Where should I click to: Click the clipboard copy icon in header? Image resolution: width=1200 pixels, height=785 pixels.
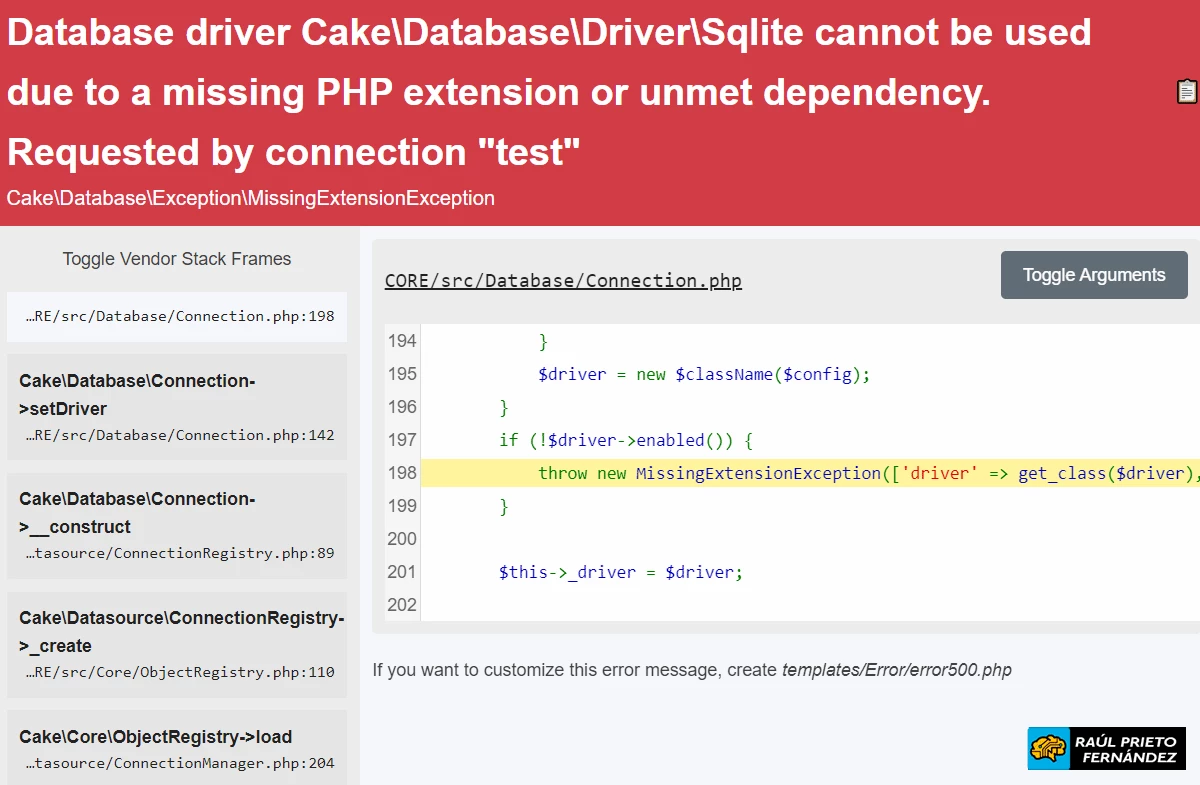pyautogui.click(x=1186, y=92)
